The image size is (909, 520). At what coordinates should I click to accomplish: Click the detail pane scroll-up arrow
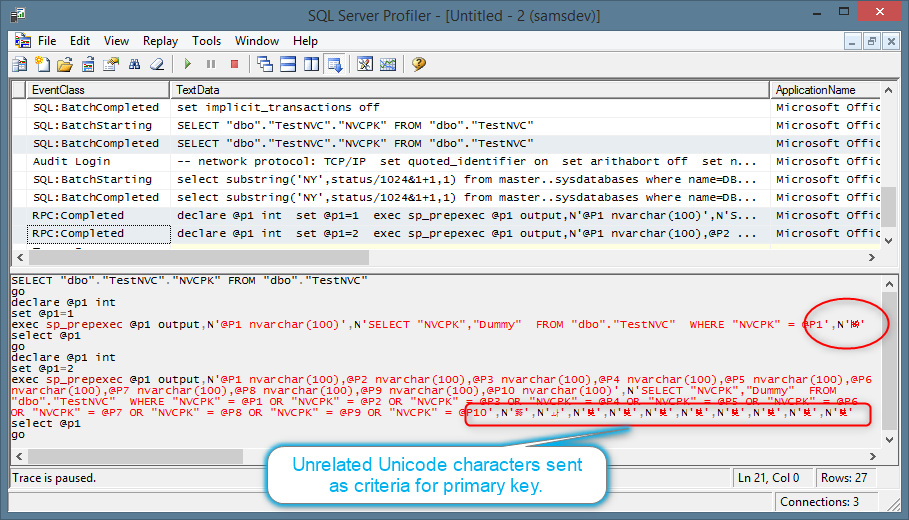[x=889, y=284]
